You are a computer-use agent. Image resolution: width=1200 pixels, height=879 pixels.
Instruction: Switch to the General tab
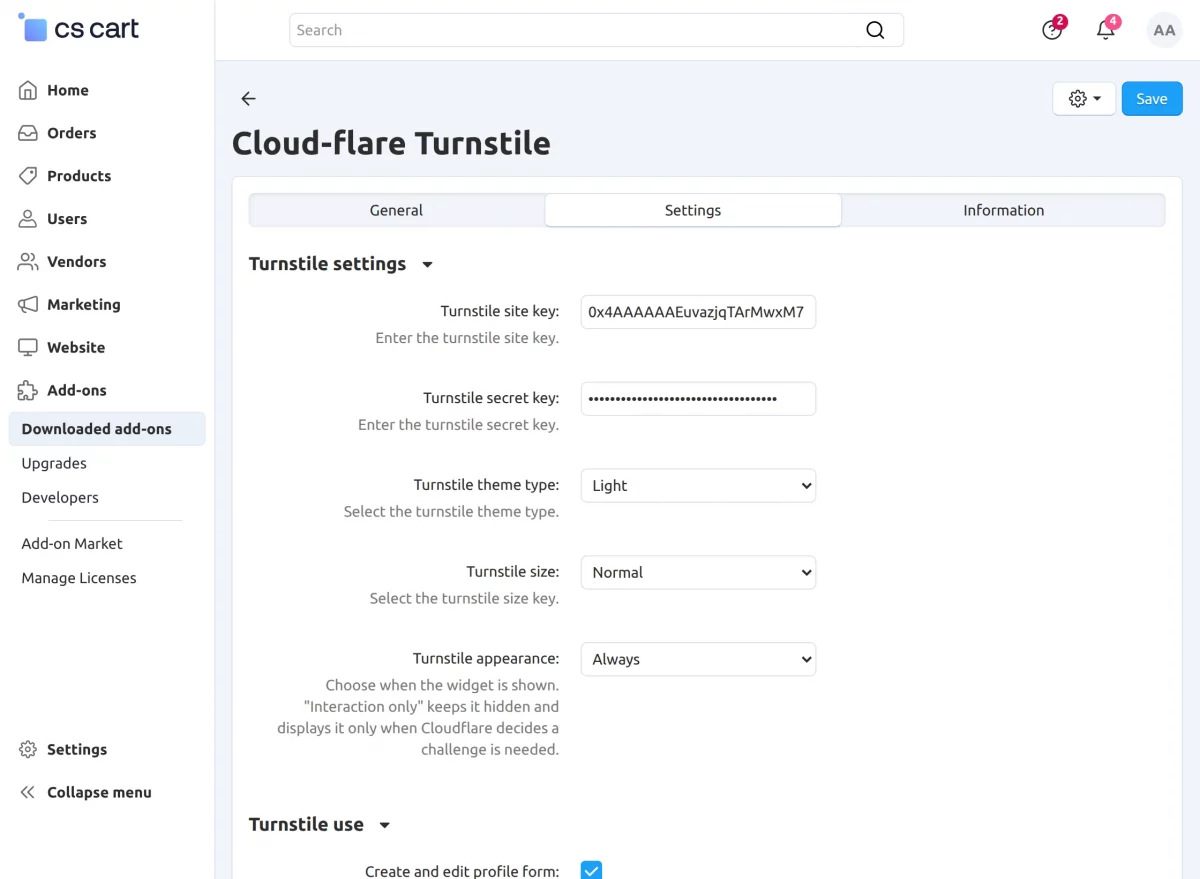click(396, 210)
